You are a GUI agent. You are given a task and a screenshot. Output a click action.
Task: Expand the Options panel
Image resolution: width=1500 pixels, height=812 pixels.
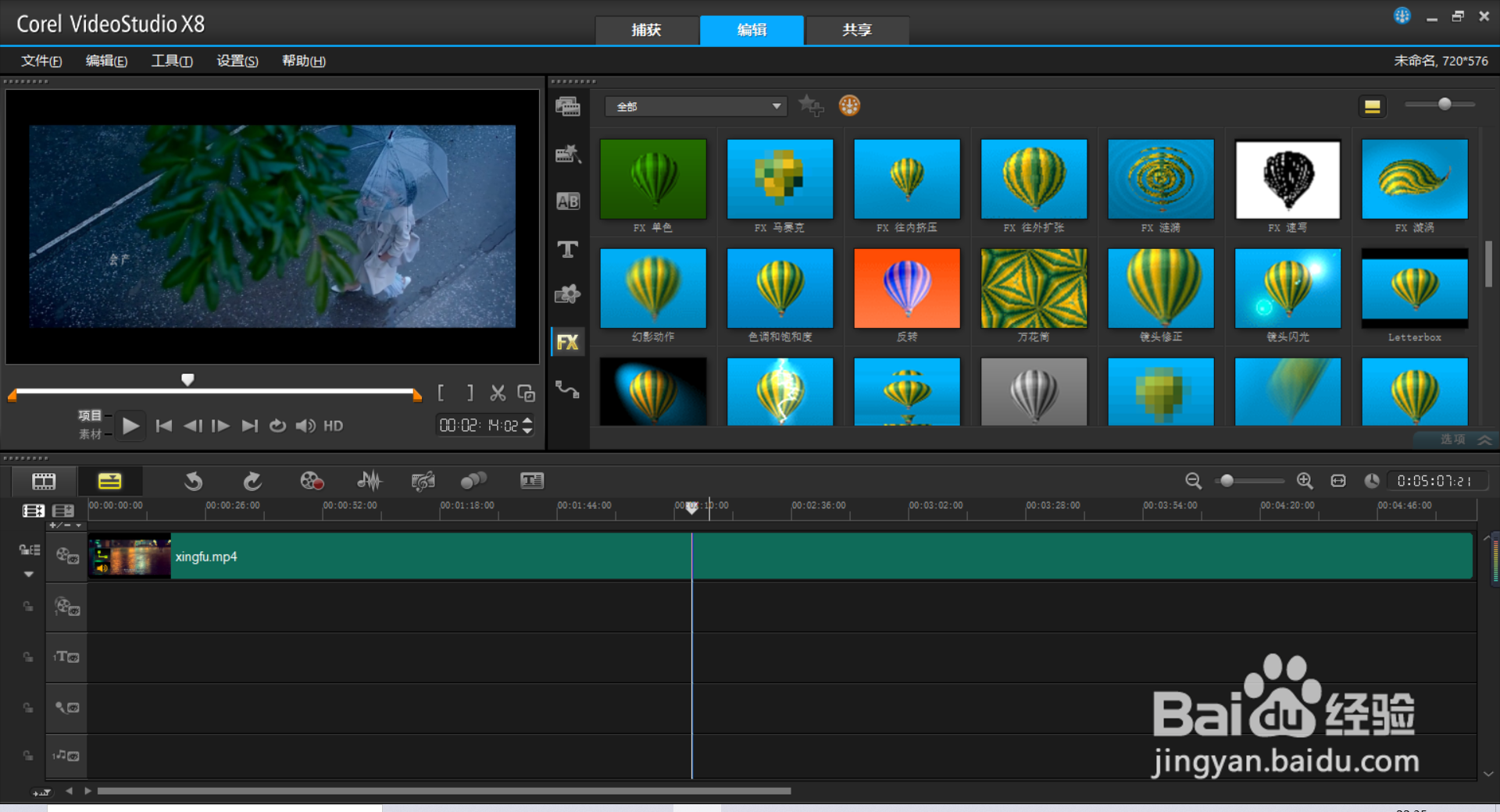click(x=1457, y=440)
